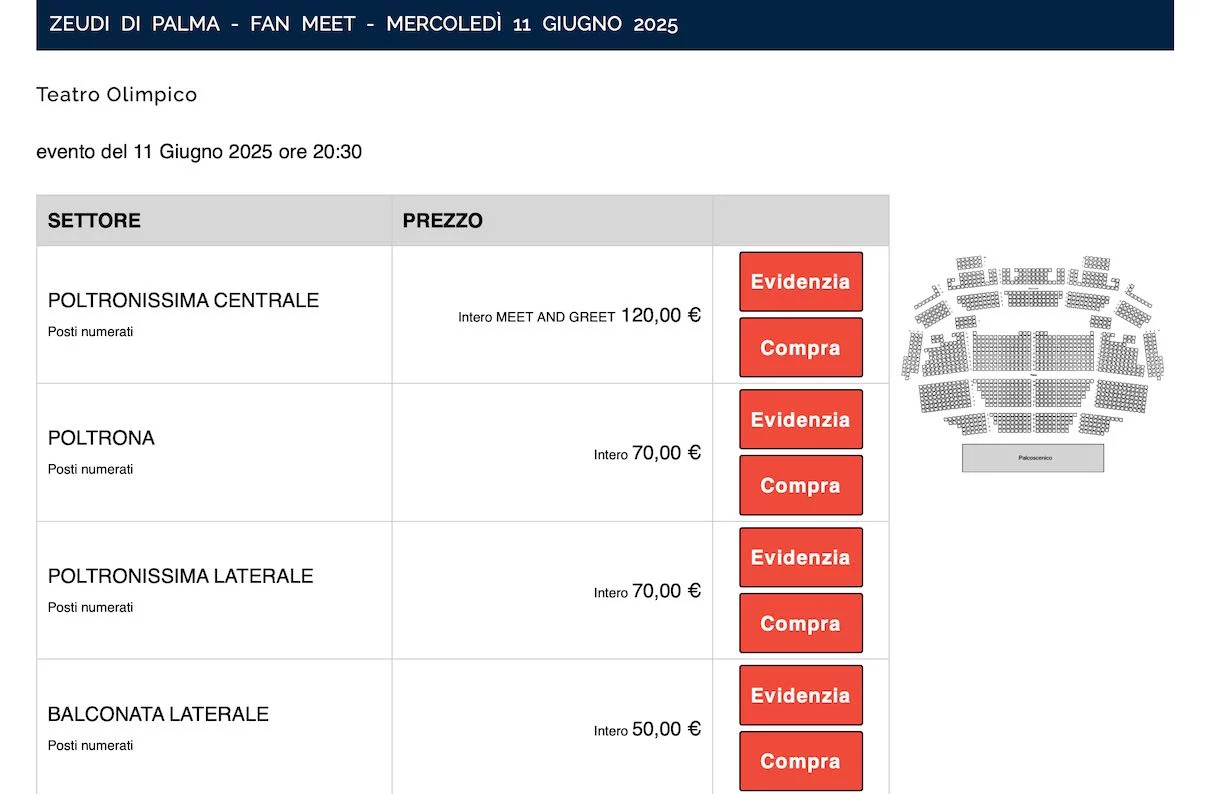Select the Poltronissima Laterale sector name
This screenshot has height=794, width=1215.
pyautogui.click(x=180, y=577)
